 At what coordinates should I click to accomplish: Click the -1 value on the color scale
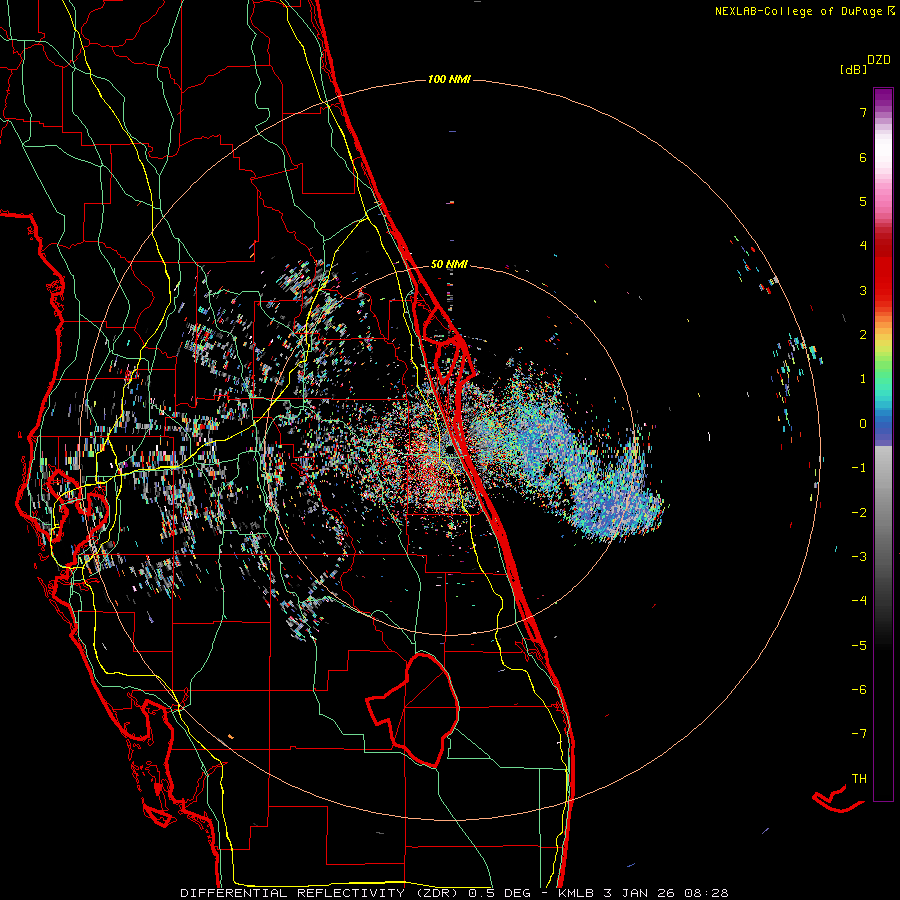coord(859,468)
